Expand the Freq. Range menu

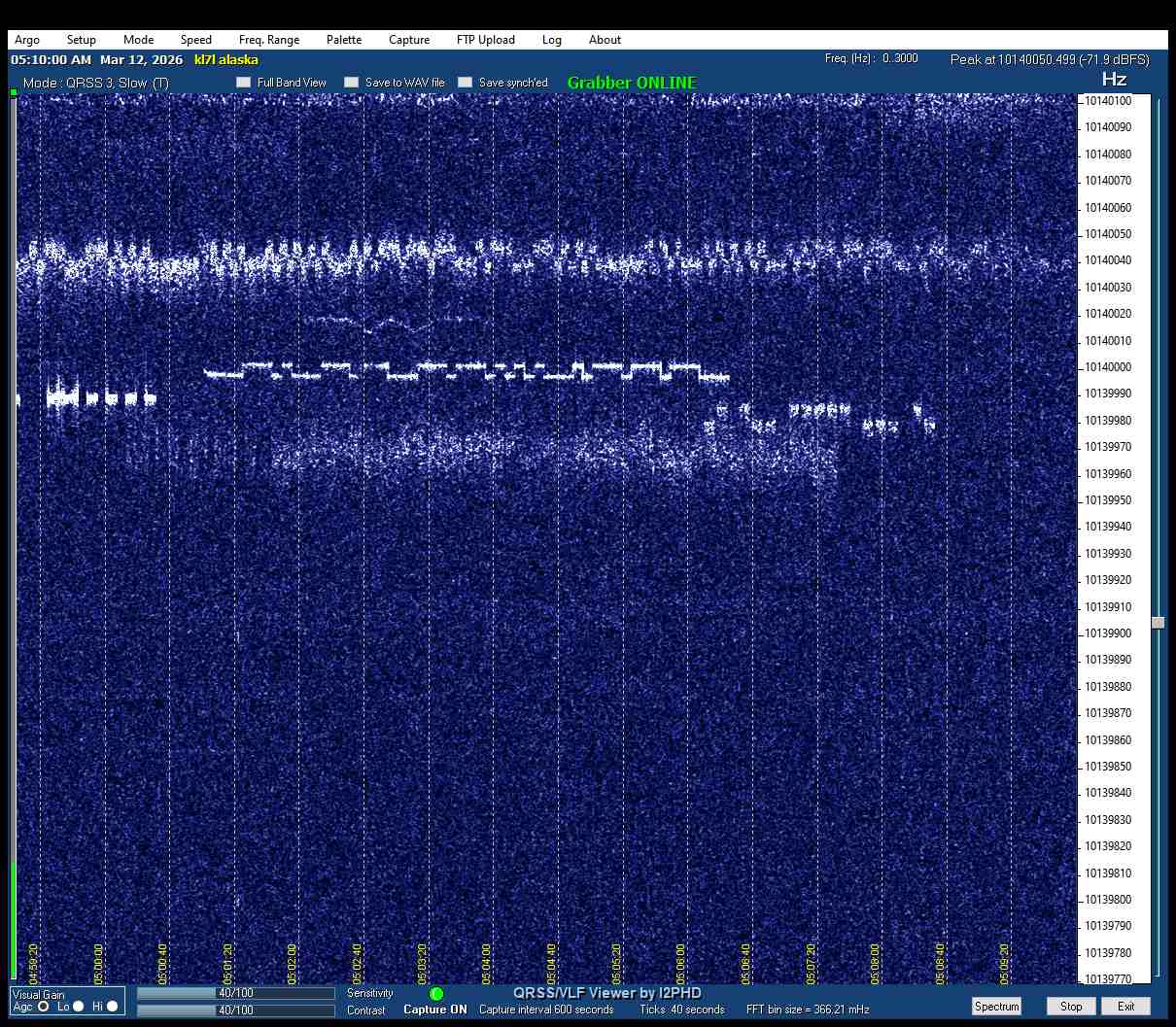click(x=269, y=40)
